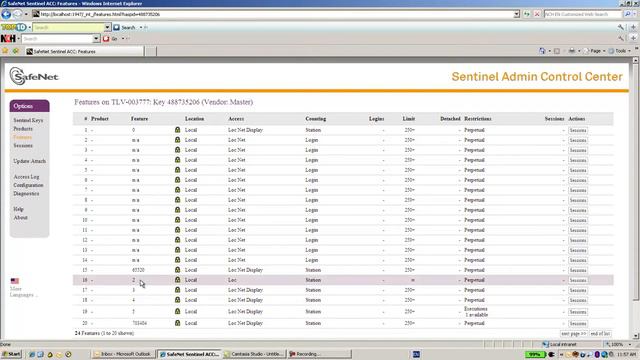Click the Favorites star icon

coord(5,51)
